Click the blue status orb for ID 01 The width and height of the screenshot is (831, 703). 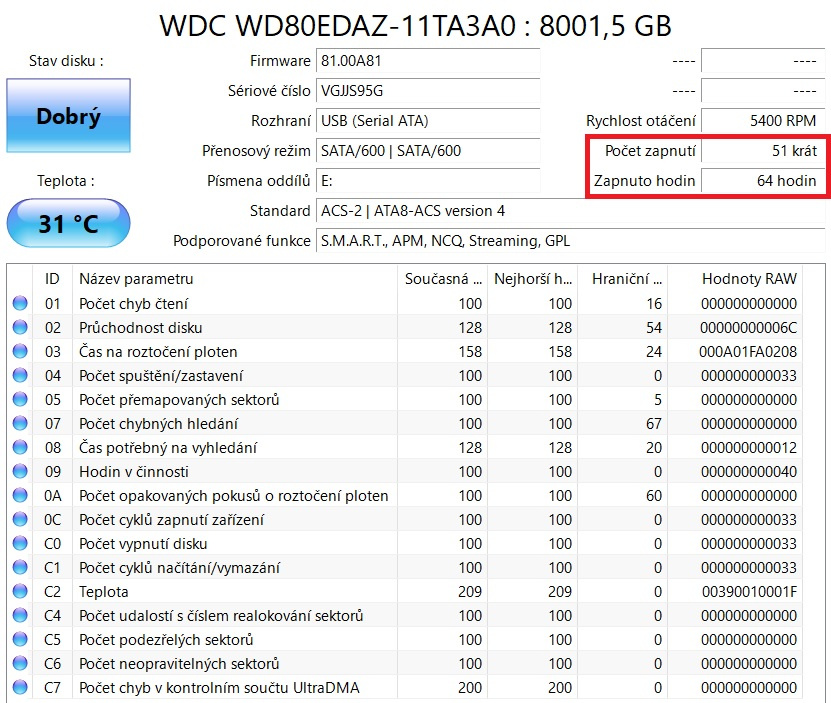[19, 304]
